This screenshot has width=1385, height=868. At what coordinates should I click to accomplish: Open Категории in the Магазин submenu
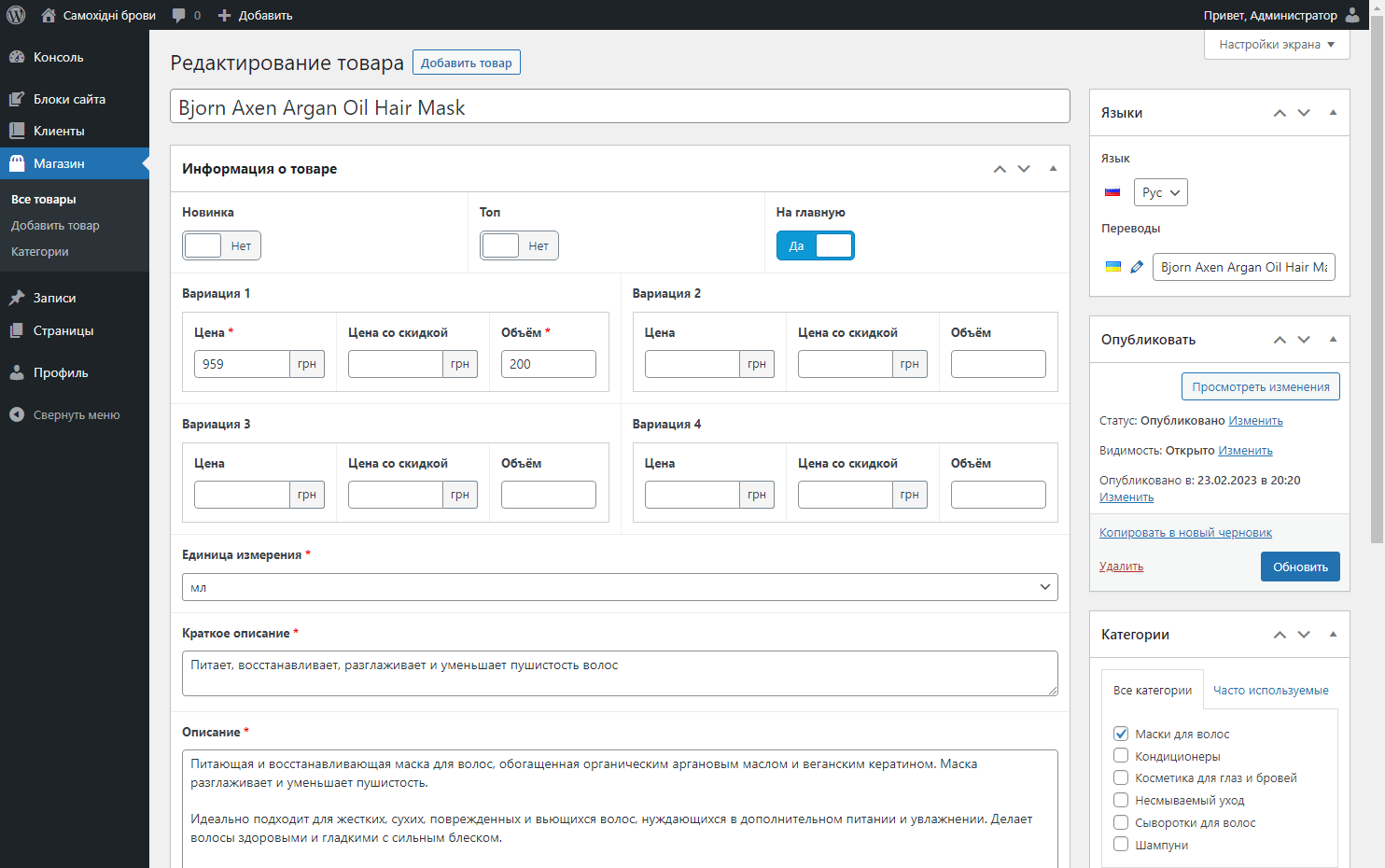click(x=40, y=252)
